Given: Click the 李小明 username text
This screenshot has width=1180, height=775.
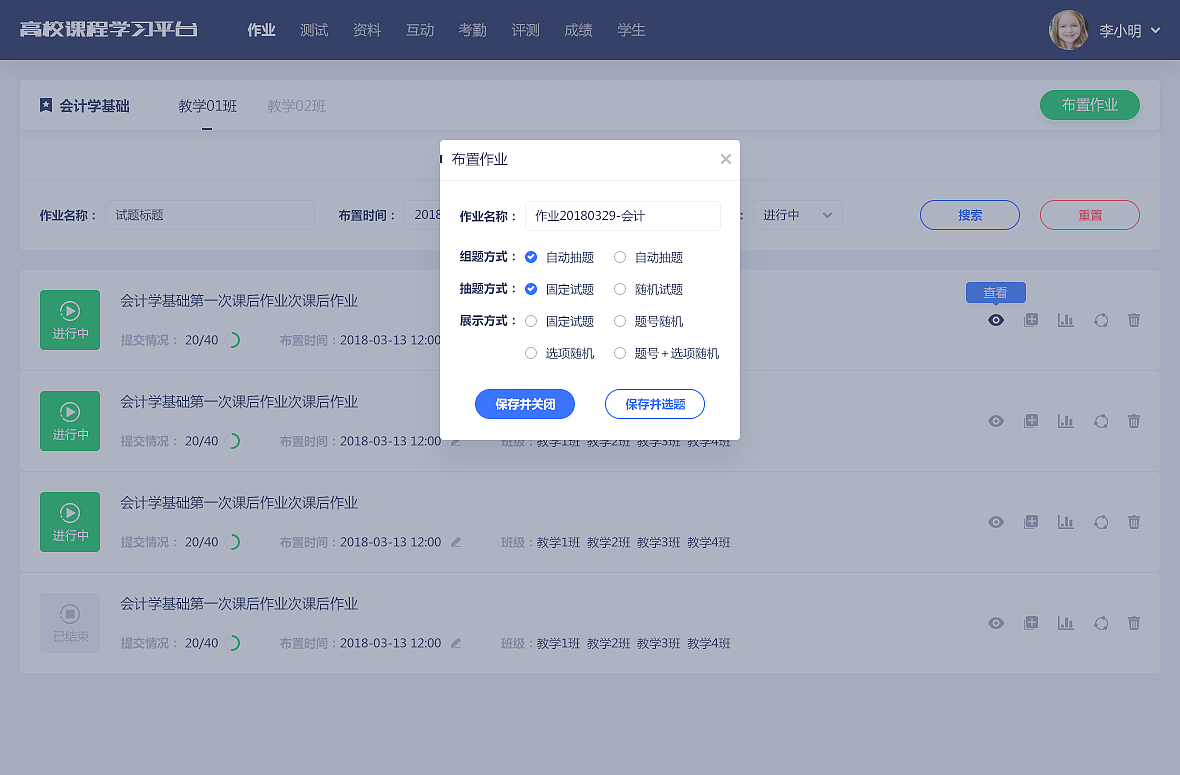Looking at the screenshot, I should click(1120, 31).
